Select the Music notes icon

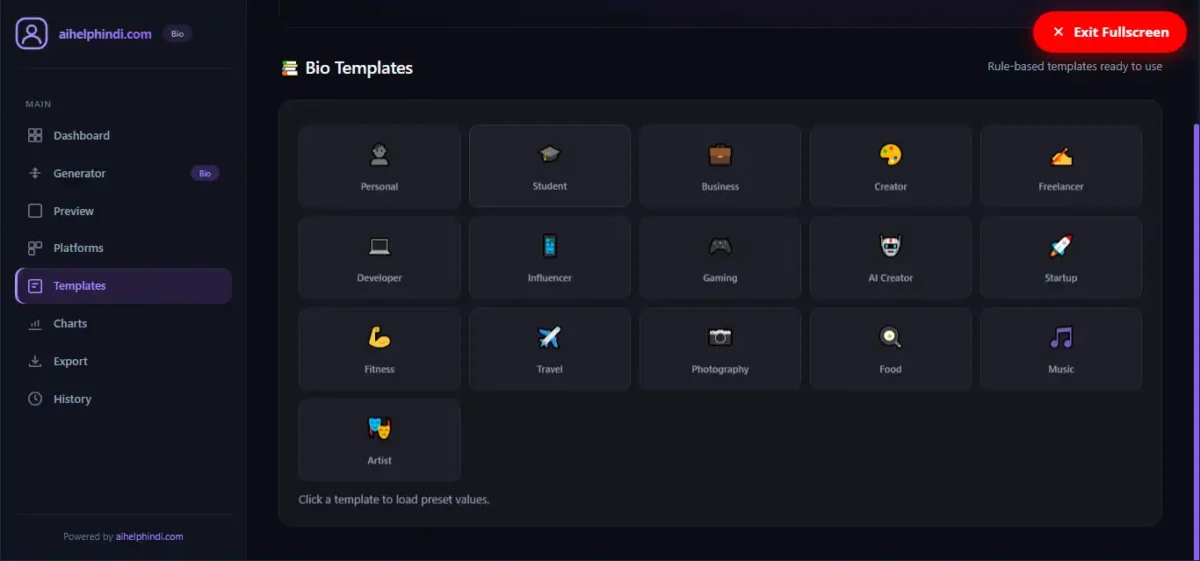coord(1061,337)
